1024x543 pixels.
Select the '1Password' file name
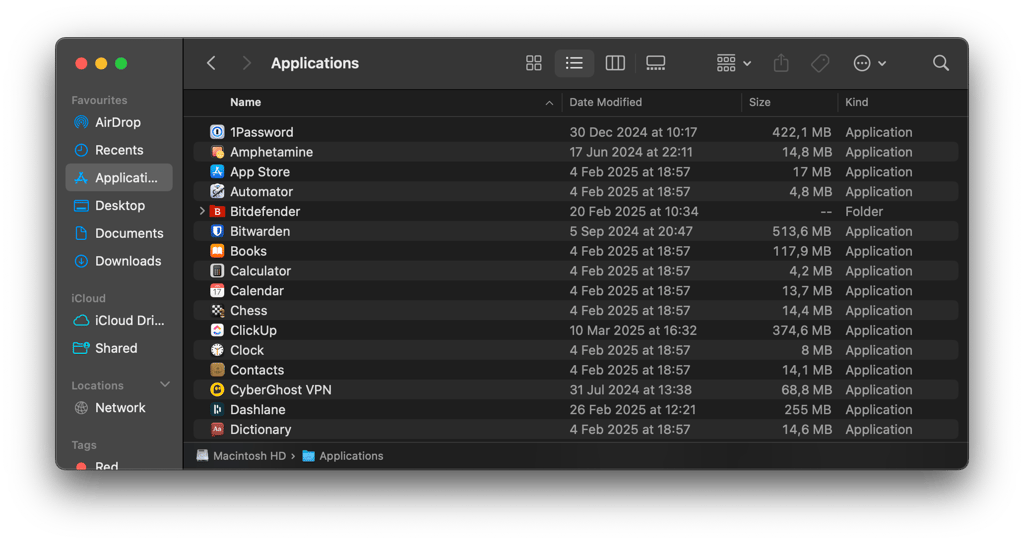[x=261, y=132]
